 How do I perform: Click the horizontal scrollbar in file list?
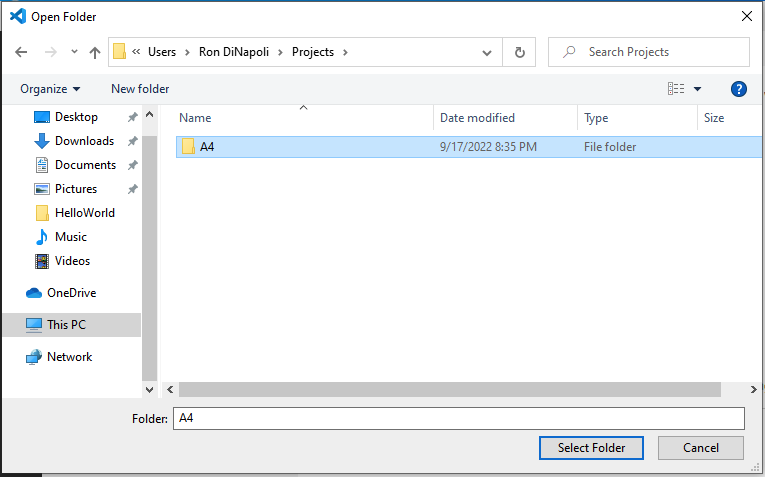coord(450,389)
